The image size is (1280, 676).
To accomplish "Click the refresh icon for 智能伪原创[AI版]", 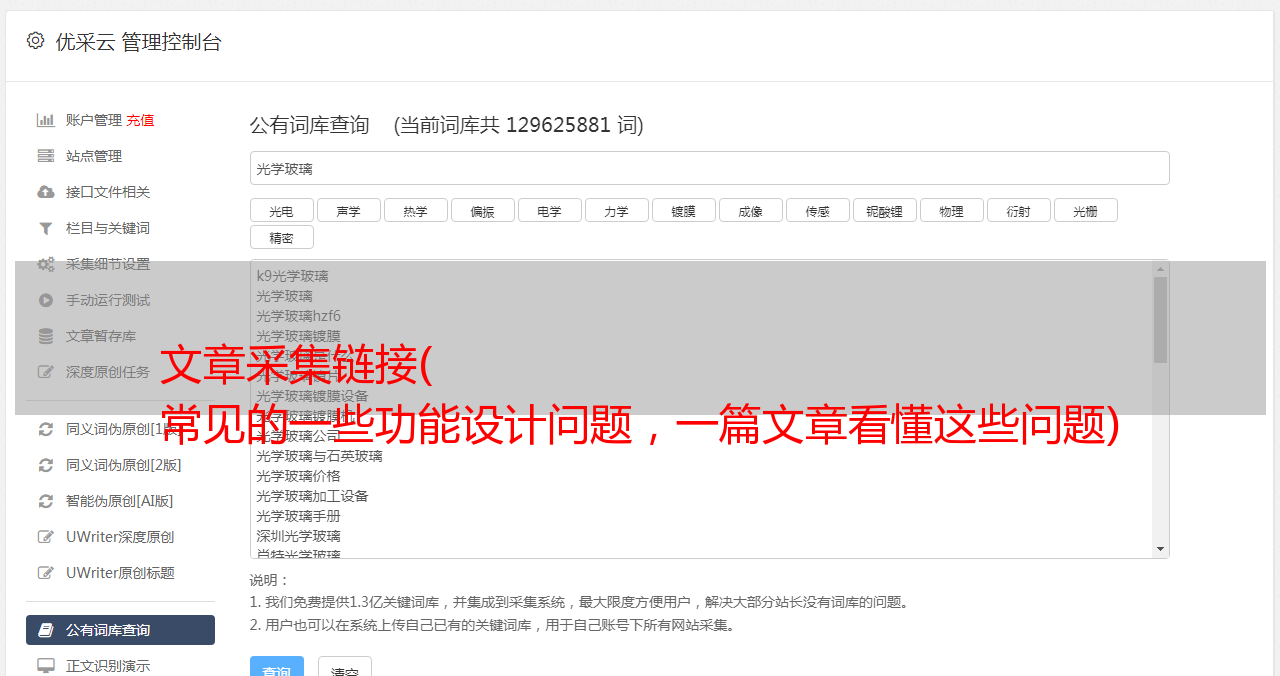I will [46, 501].
